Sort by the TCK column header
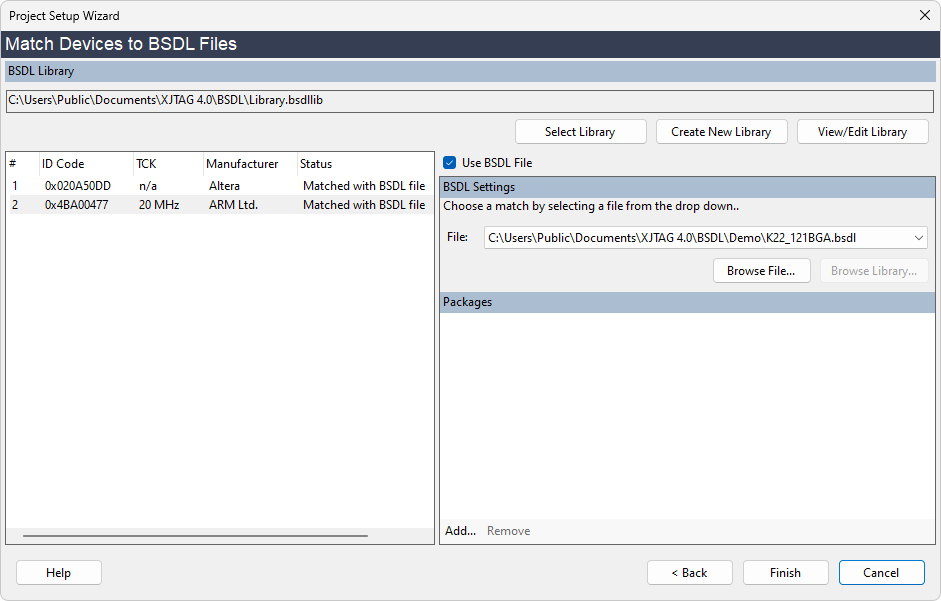The width and height of the screenshot is (941, 601). click(x=146, y=164)
